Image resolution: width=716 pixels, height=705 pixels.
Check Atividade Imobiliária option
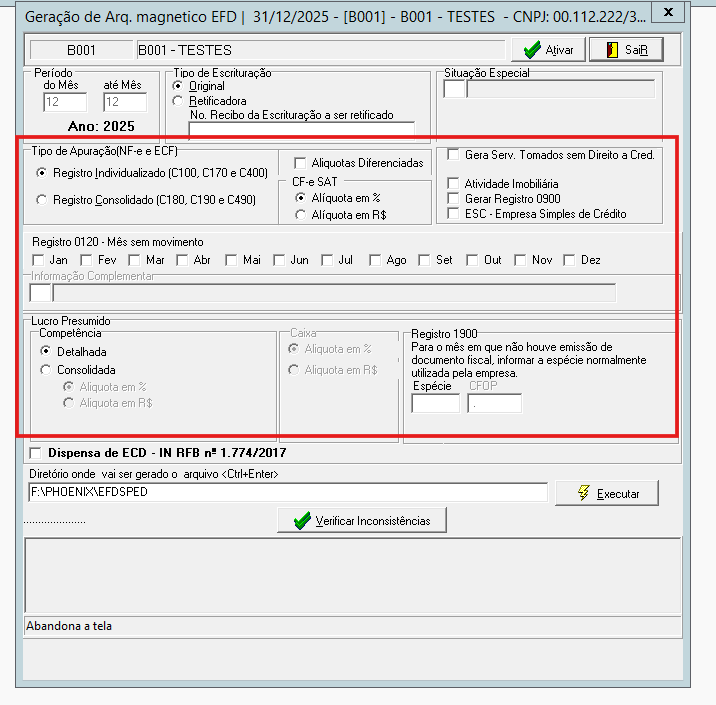tap(453, 184)
